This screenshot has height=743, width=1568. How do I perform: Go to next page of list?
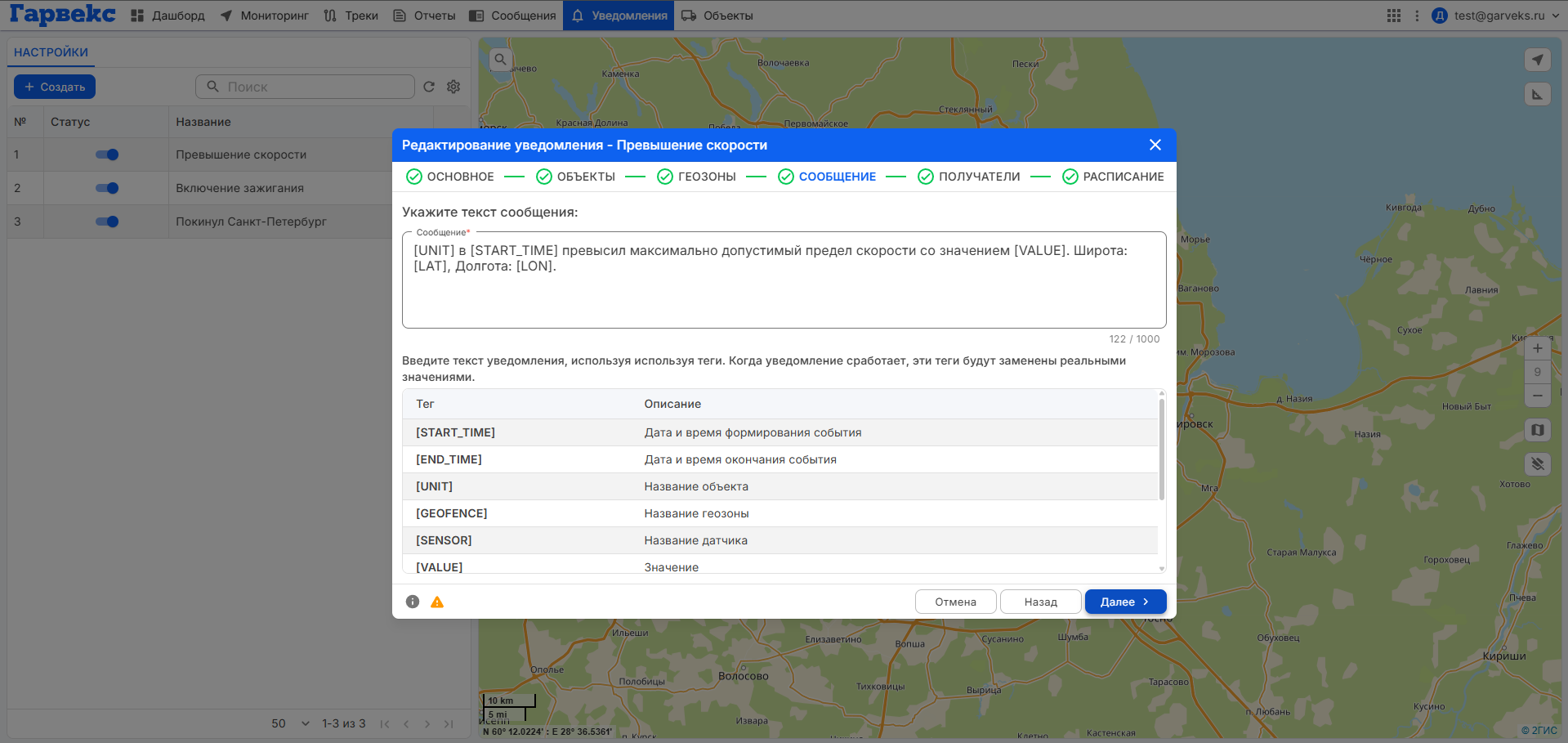pos(427,723)
